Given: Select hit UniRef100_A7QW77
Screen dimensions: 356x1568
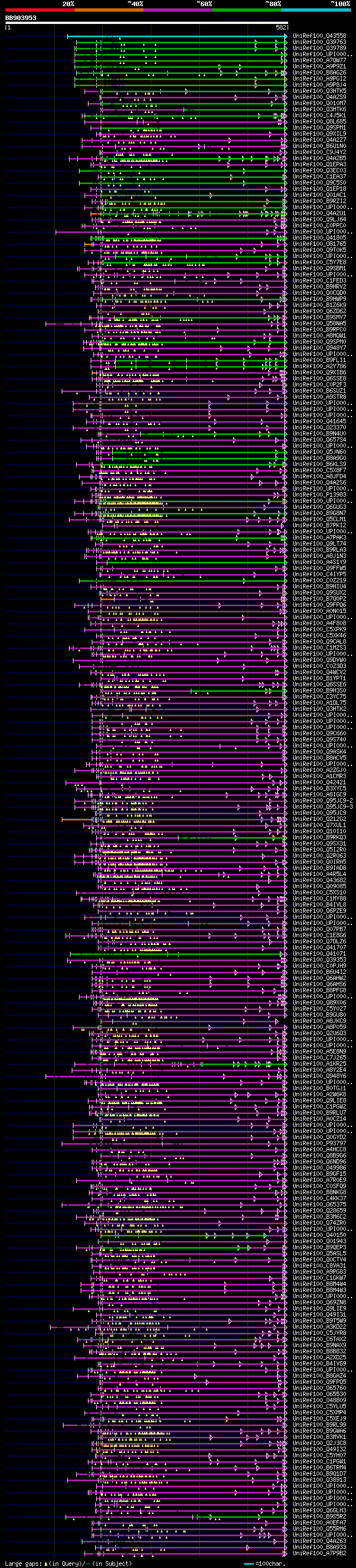Looking at the screenshot, I should pos(319,60).
